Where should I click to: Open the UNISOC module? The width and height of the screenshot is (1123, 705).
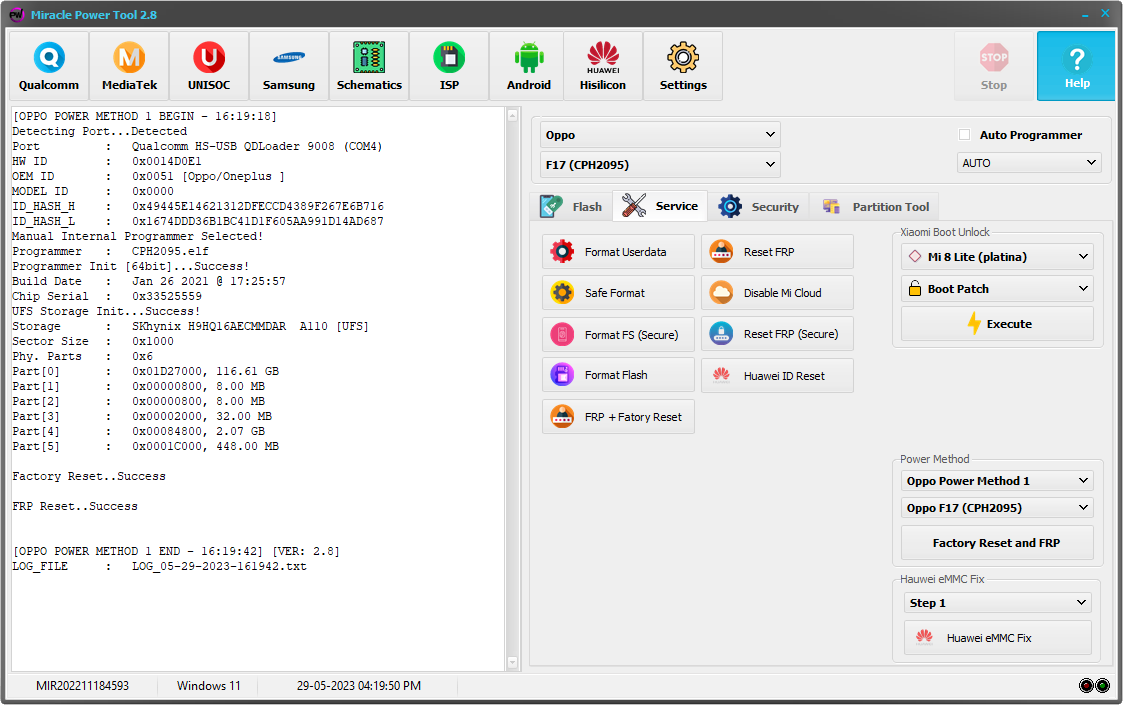pyautogui.click(x=209, y=66)
